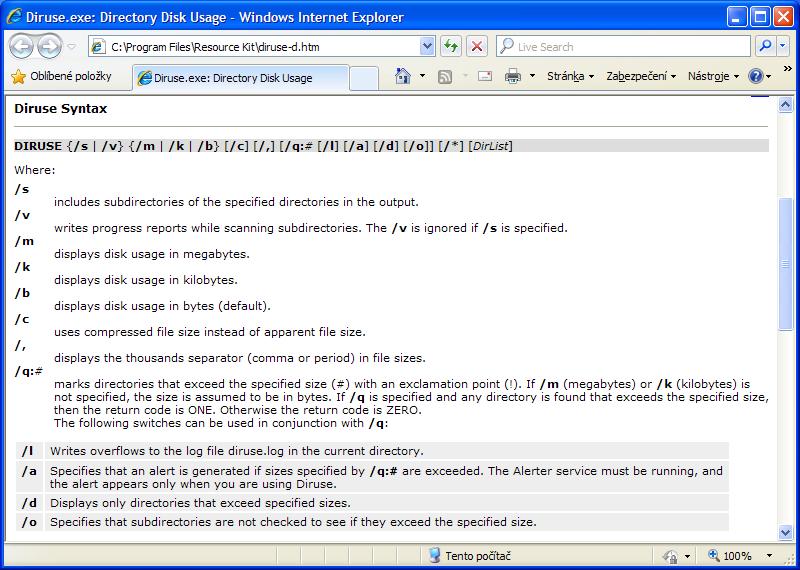This screenshot has height=570, width=800.
Task: Click the DIRUSE syntax line text
Action: 263,146
